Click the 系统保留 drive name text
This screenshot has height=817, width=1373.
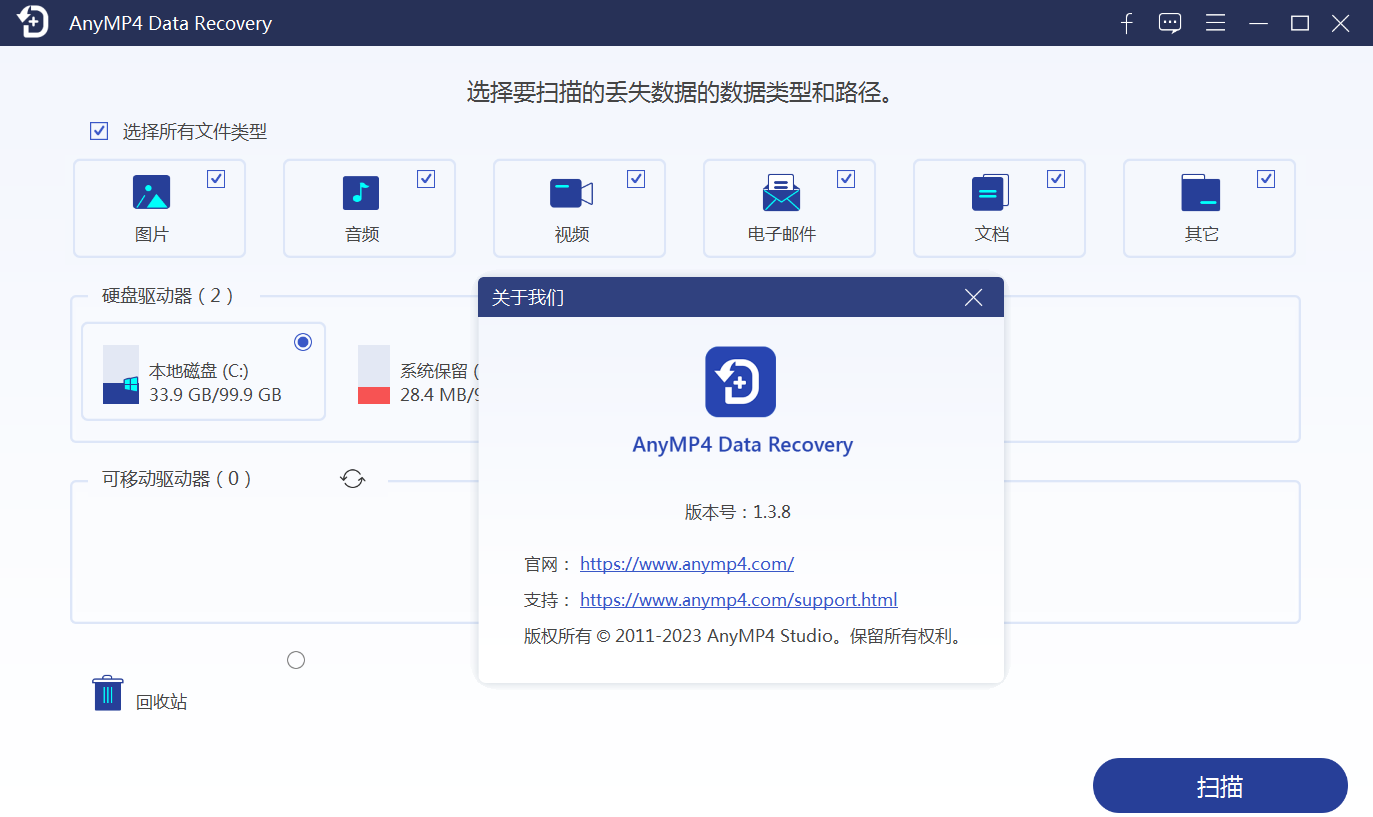(439, 371)
